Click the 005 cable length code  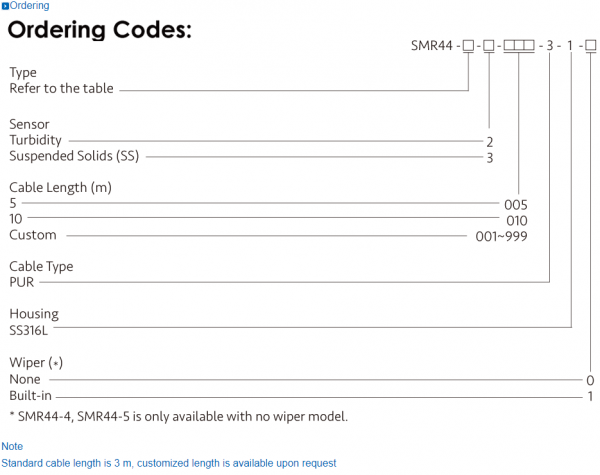coord(516,203)
